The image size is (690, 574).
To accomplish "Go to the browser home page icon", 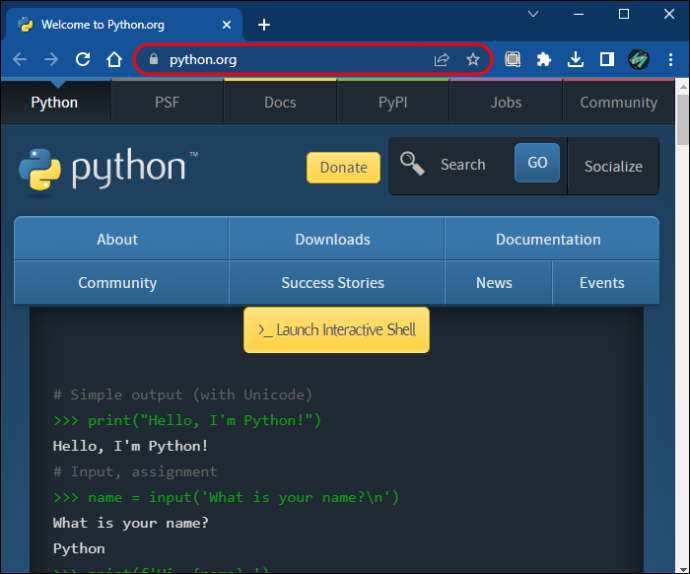I will point(114,59).
